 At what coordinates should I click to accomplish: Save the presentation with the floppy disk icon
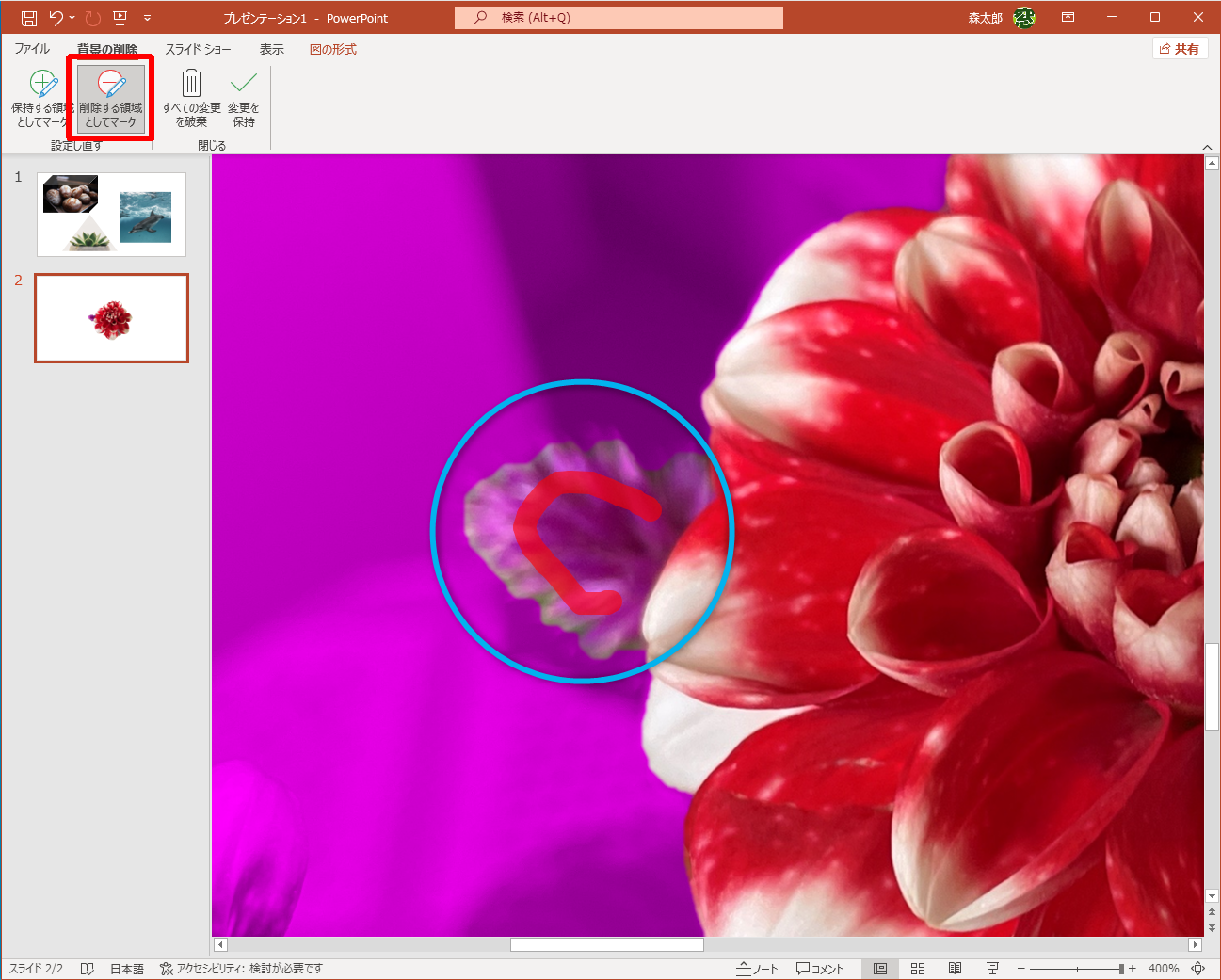coord(29,18)
